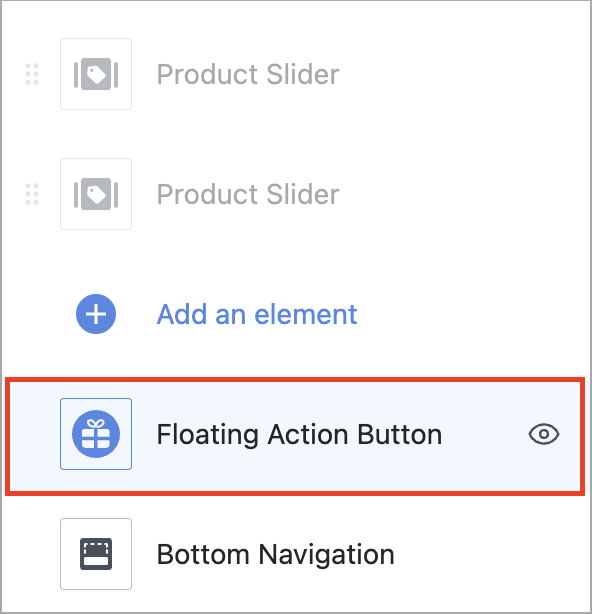
Task: Open the first Product Slider label
Action: pyautogui.click(x=248, y=74)
